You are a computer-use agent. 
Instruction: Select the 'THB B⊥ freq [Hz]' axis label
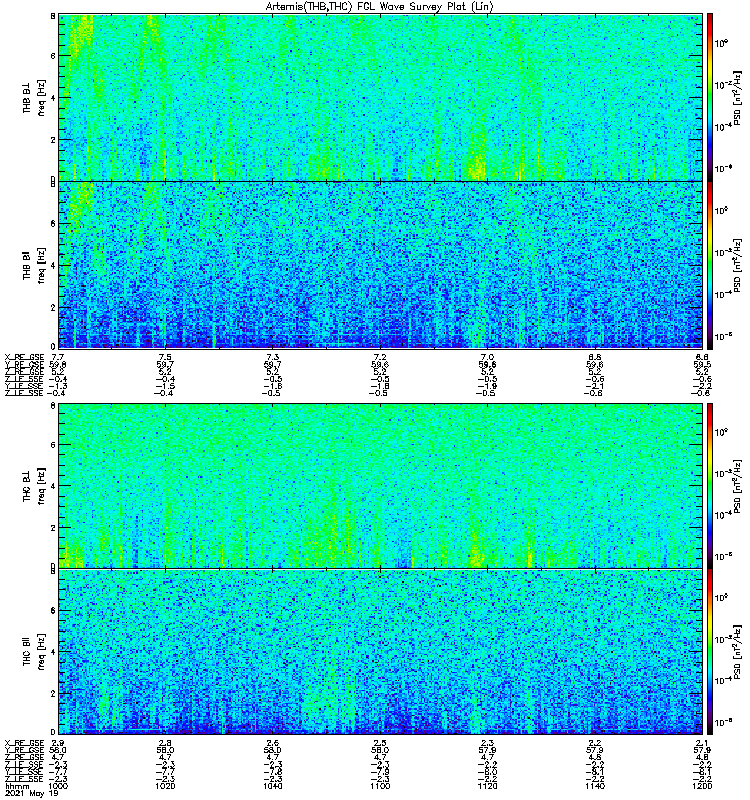pos(34,97)
